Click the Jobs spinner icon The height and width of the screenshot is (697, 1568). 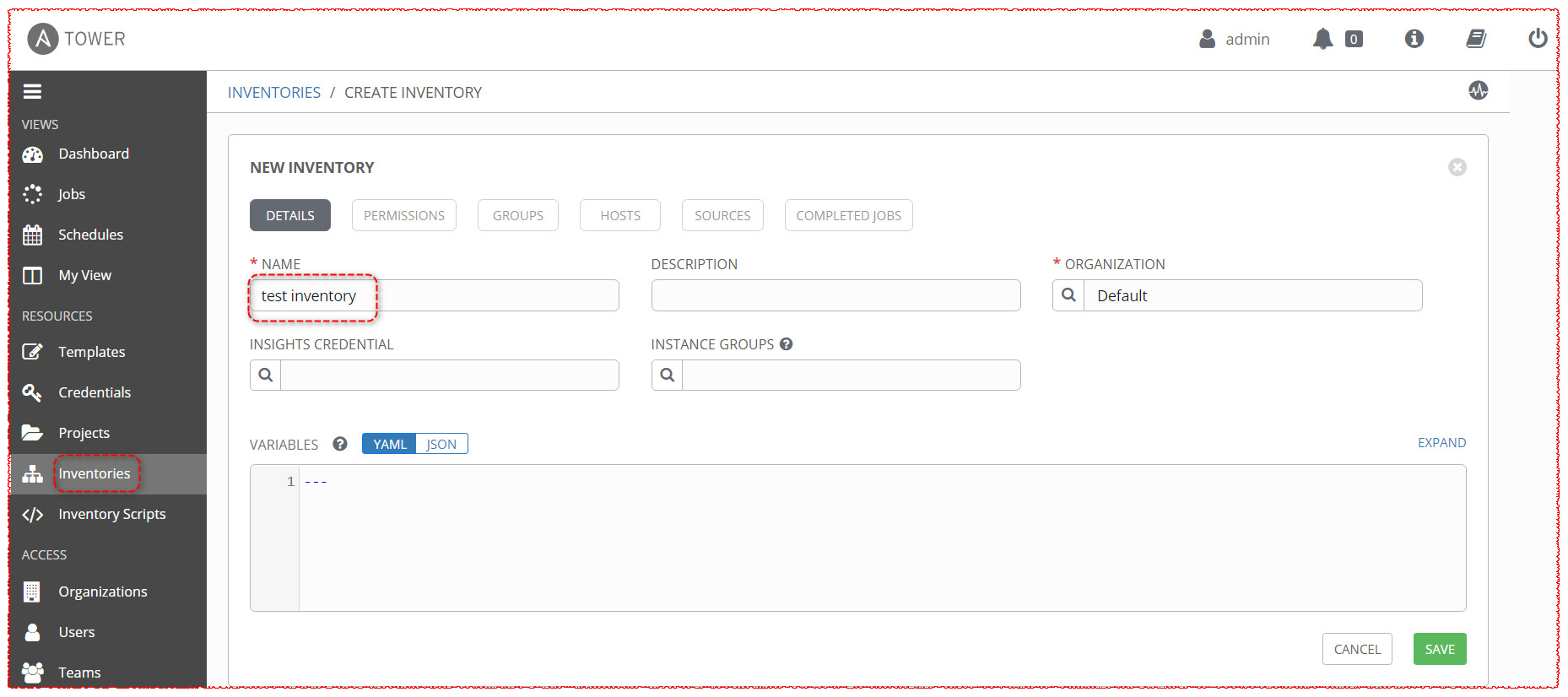click(x=32, y=194)
